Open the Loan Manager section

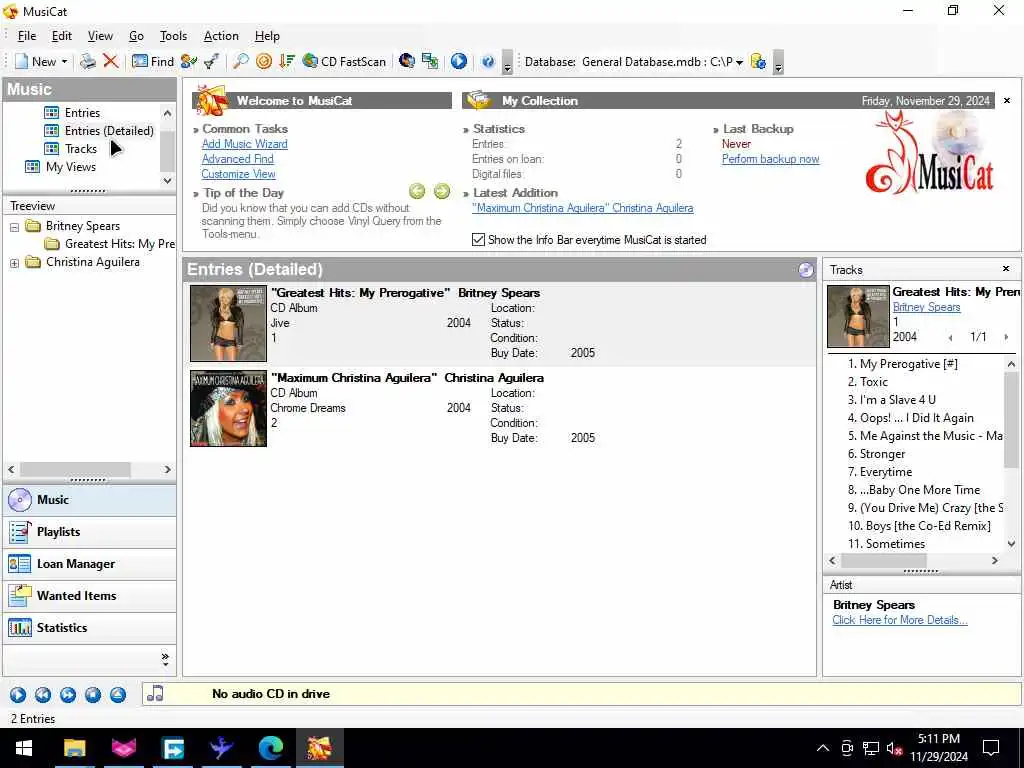coord(89,564)
